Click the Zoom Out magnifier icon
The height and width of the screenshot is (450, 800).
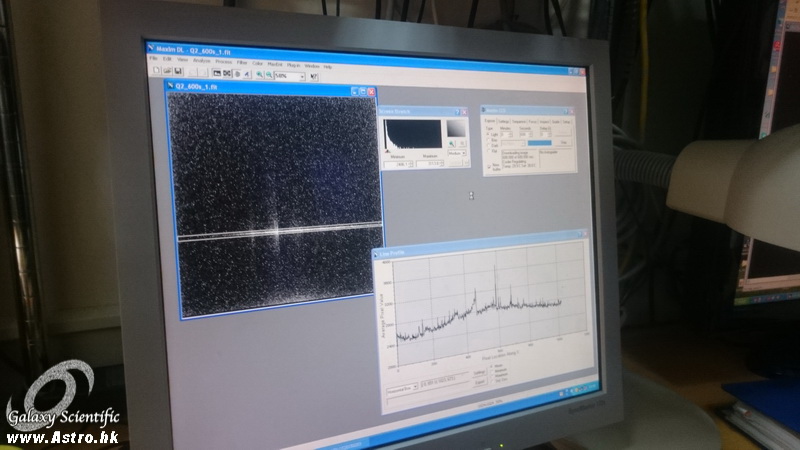coord(269,75)
